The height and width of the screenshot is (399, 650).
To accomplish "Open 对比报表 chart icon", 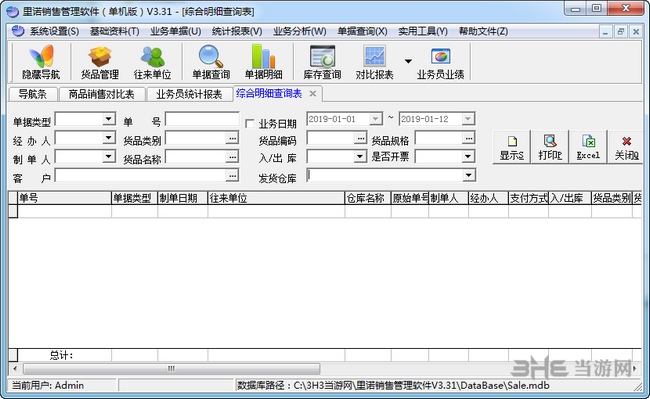I will tap(374, 62).
